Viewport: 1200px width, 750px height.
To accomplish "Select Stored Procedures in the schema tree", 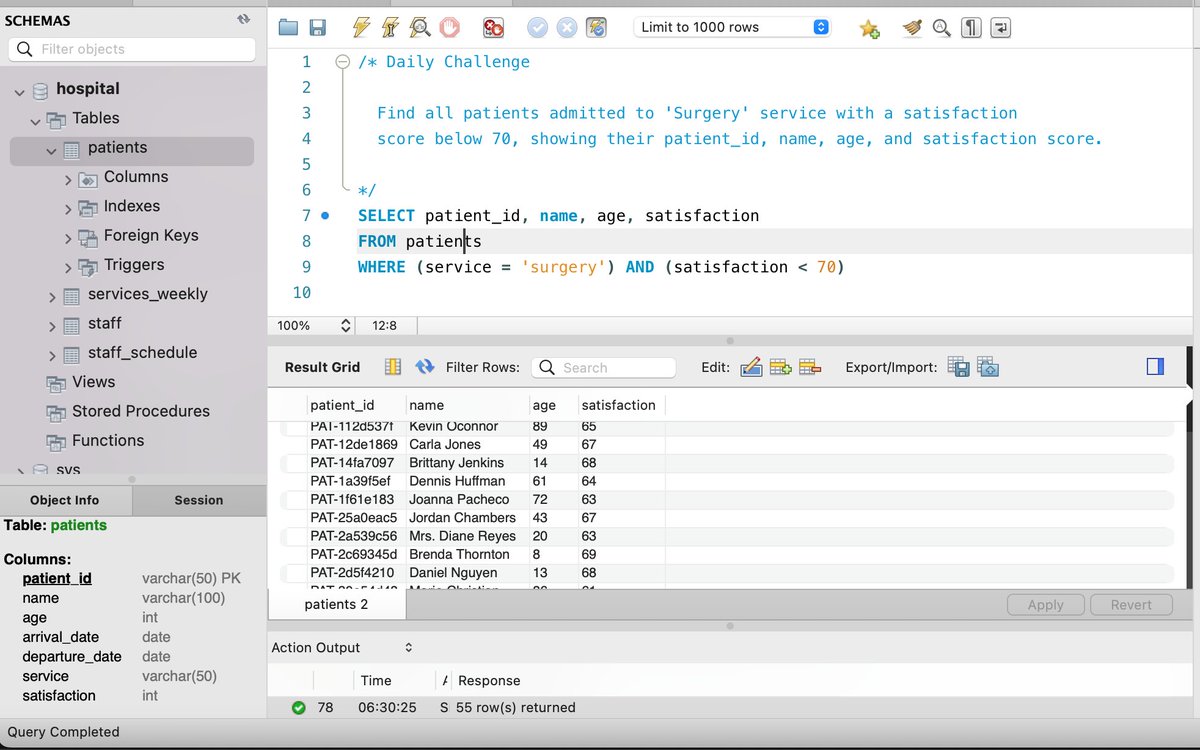I will click(140, 411).
